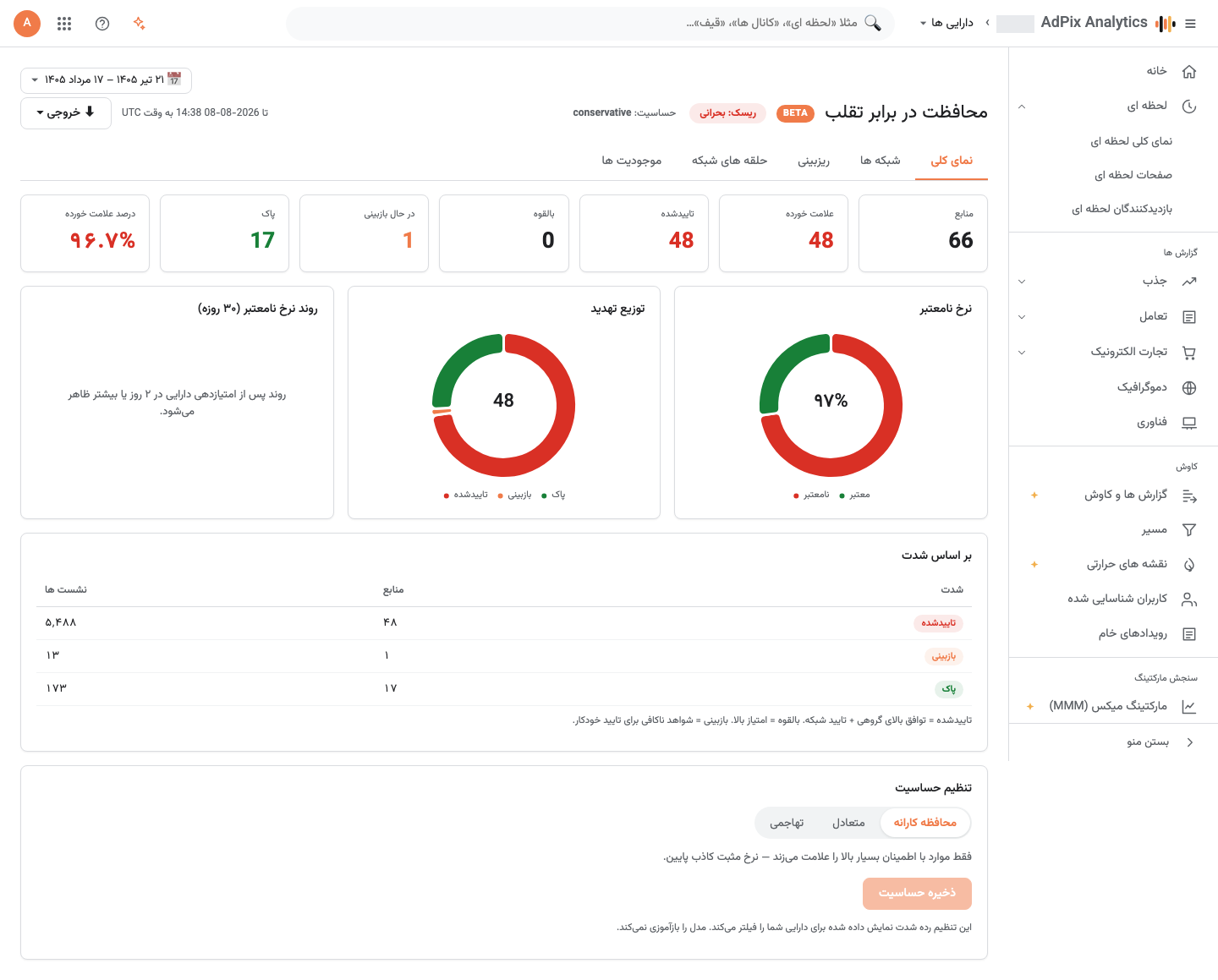Screen dimensions: 1218x980
Task: Open the user avatar A
Action: coord(27,23)
